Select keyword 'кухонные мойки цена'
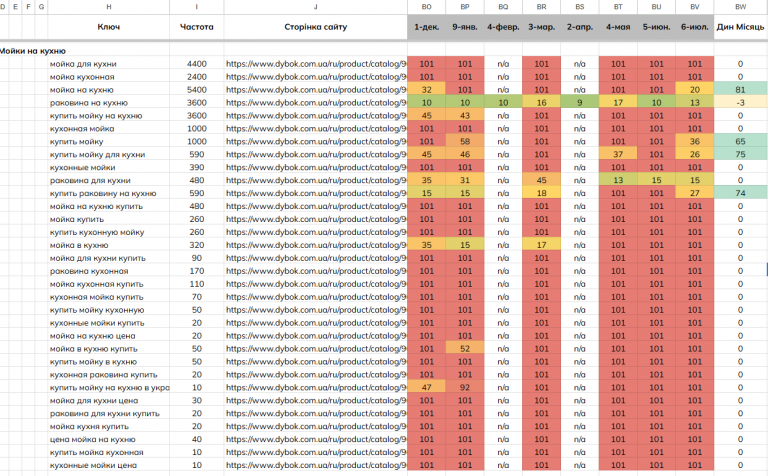Image resolution: width=768 pixels, height=476 pixels. coord(93,465)
